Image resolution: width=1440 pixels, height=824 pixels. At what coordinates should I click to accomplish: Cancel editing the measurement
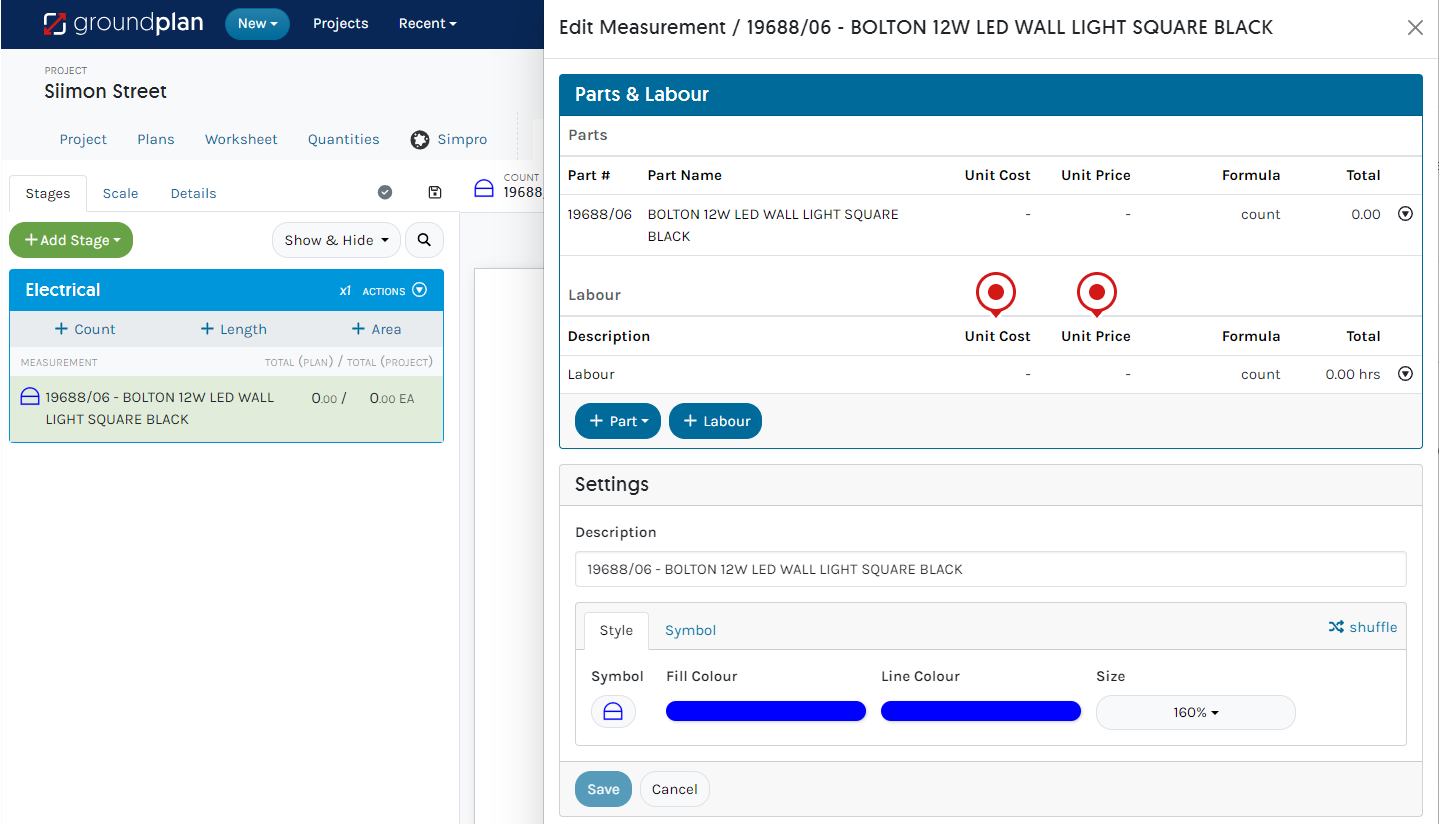pyautogui.click(x=675, y=789)
